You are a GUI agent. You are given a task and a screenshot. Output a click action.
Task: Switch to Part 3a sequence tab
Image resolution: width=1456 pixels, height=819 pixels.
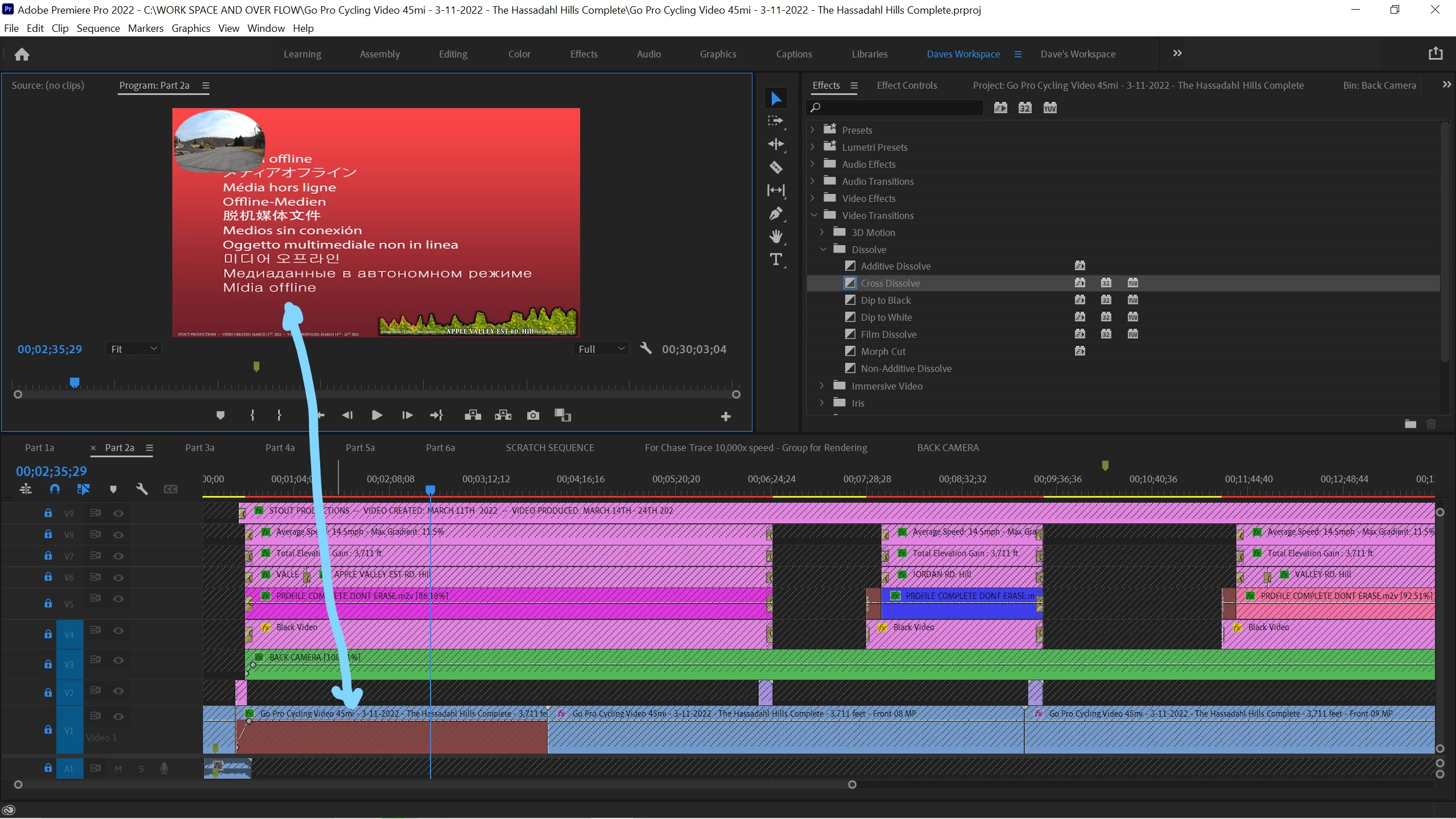[x=200, y=448]
